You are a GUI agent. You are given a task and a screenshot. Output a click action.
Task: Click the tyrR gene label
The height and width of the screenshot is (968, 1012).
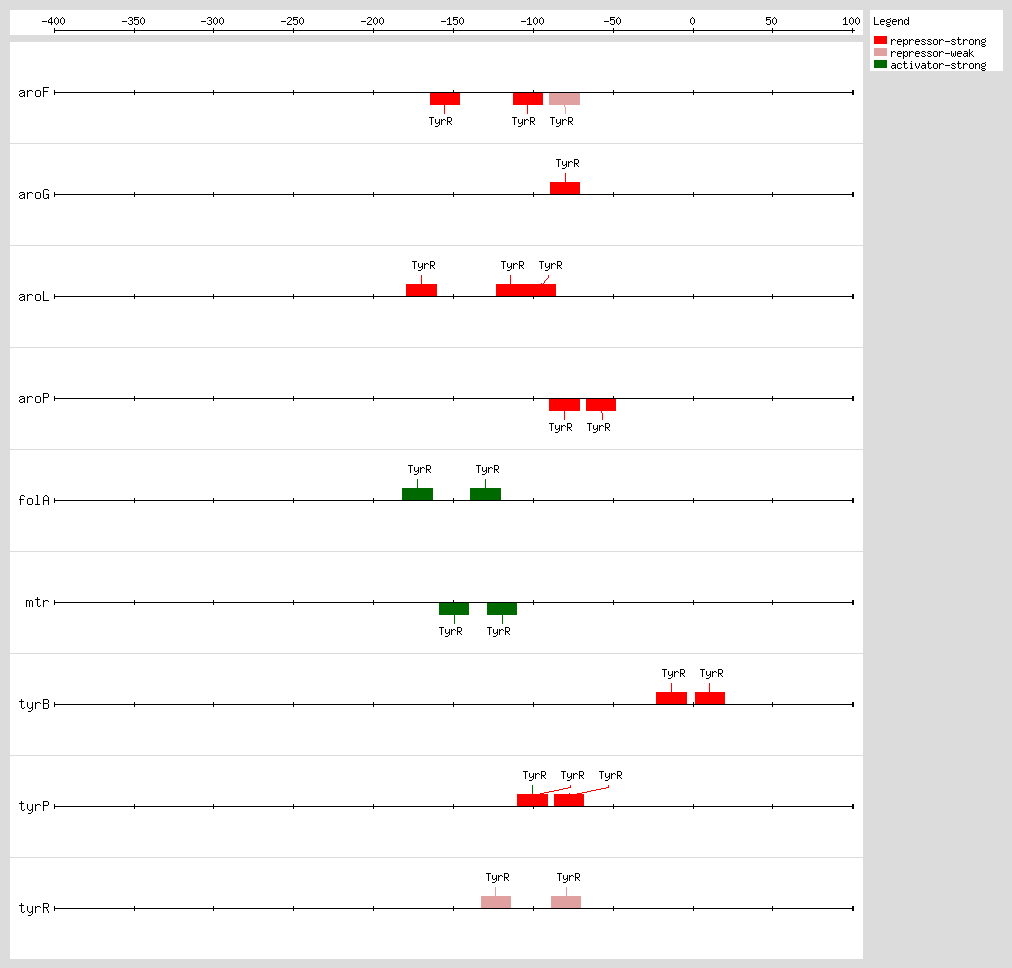34,909
